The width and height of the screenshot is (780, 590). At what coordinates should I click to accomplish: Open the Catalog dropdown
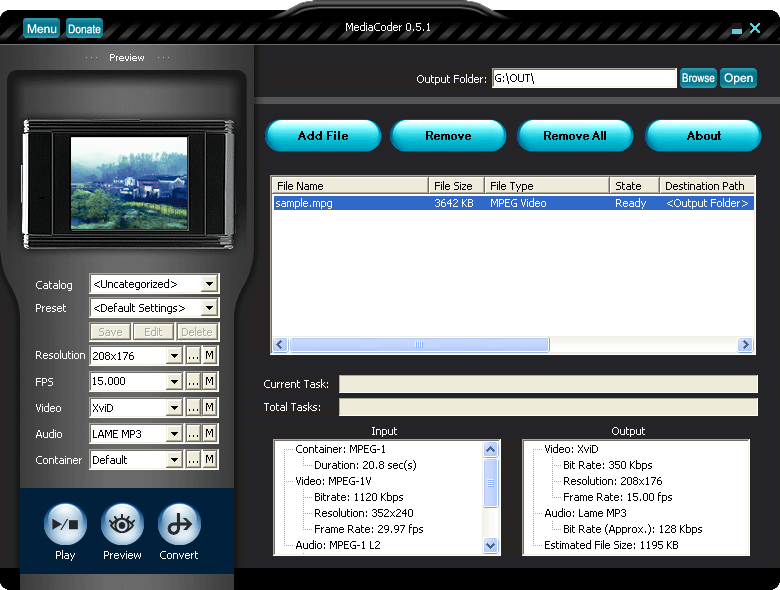click(x=208, y=285)
